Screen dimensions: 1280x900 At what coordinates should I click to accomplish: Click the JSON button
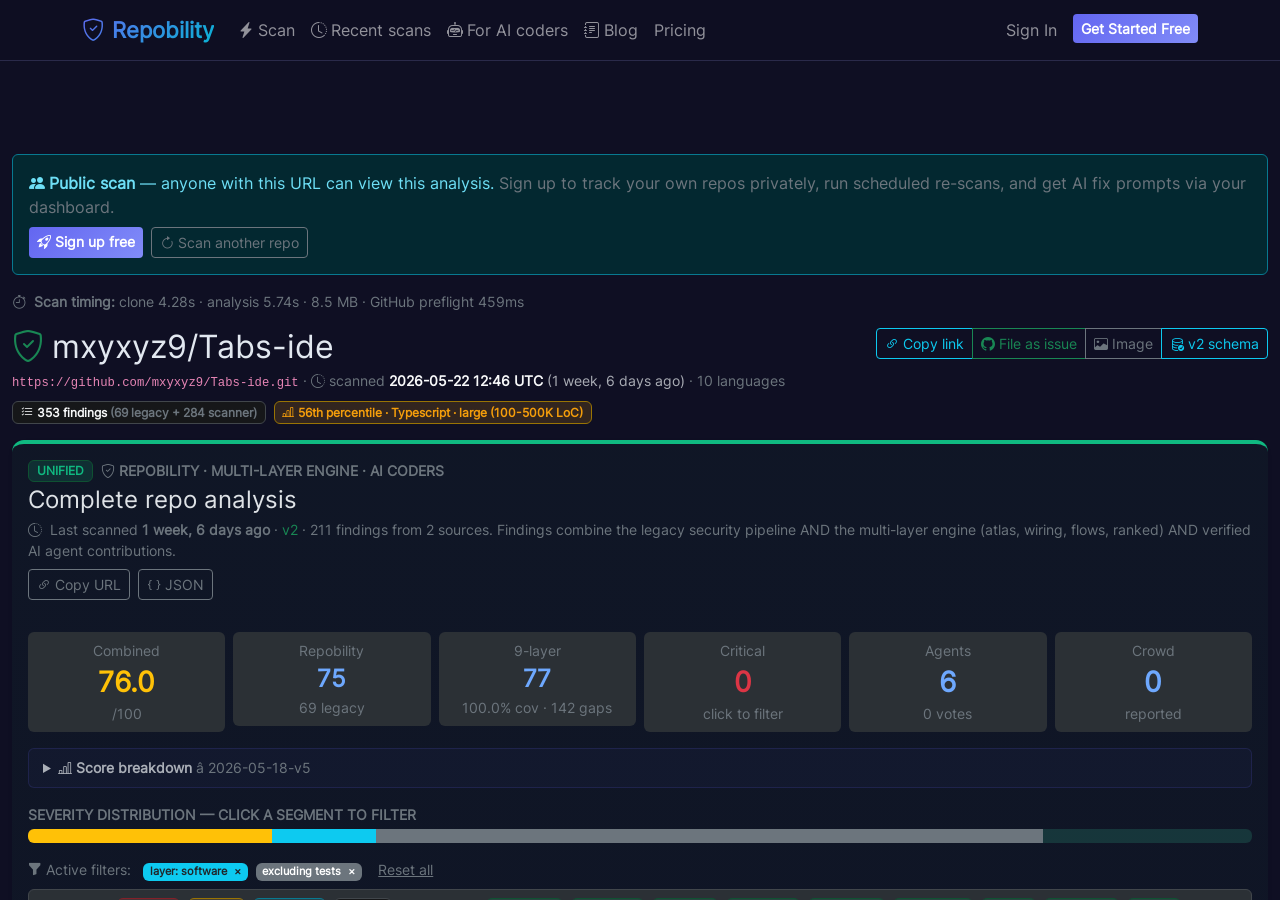click(x=175, y=584)
